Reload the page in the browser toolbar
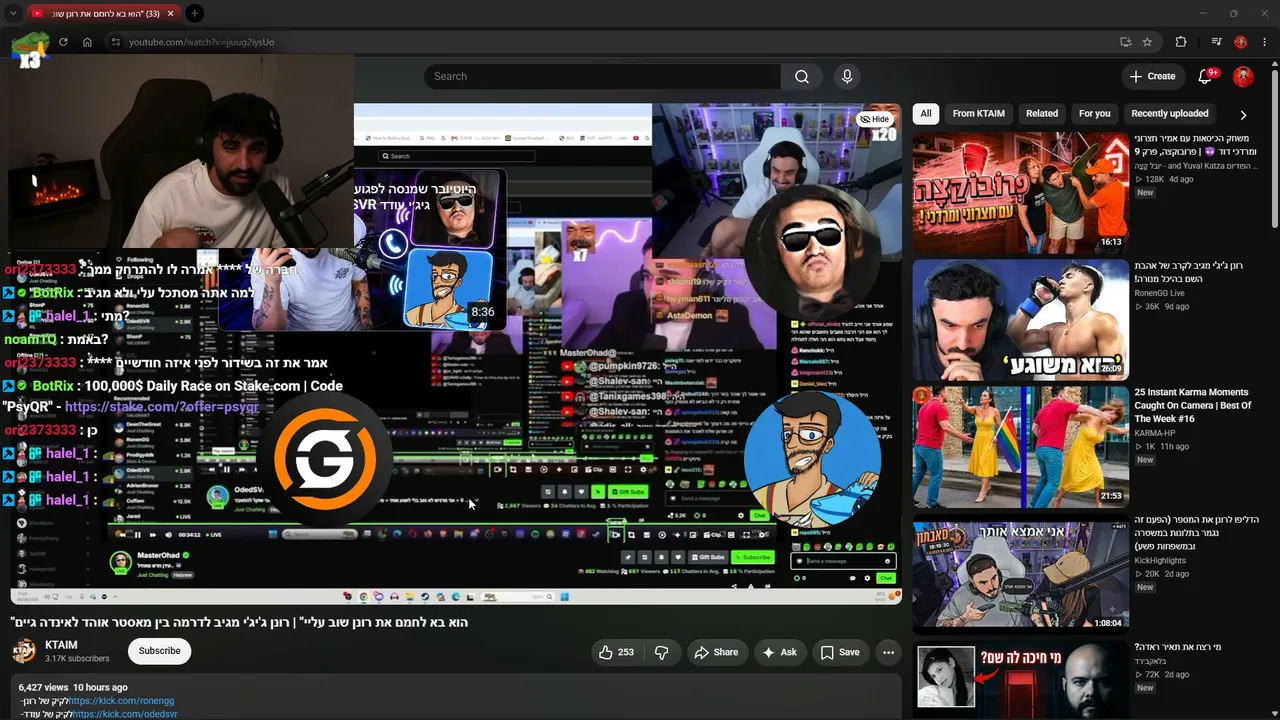This screenshot has width=1280, height=720. [63, 42]
